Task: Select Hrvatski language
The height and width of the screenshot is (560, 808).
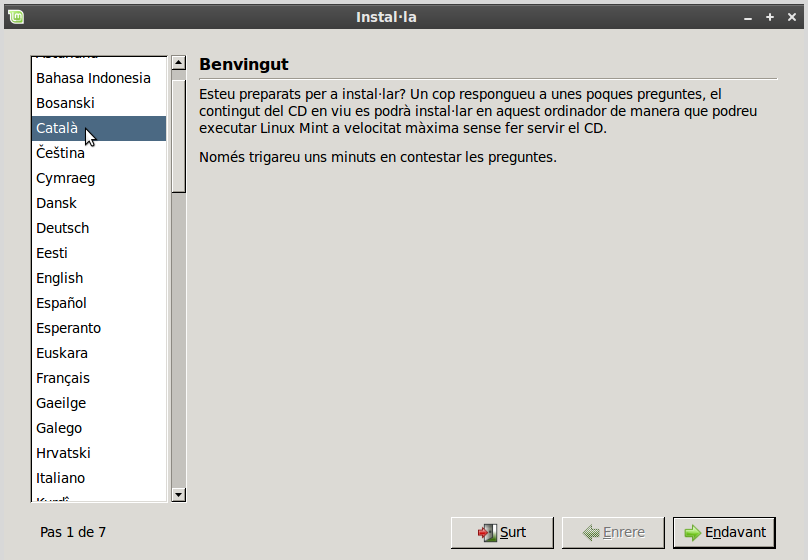Action: coord(99,453)
